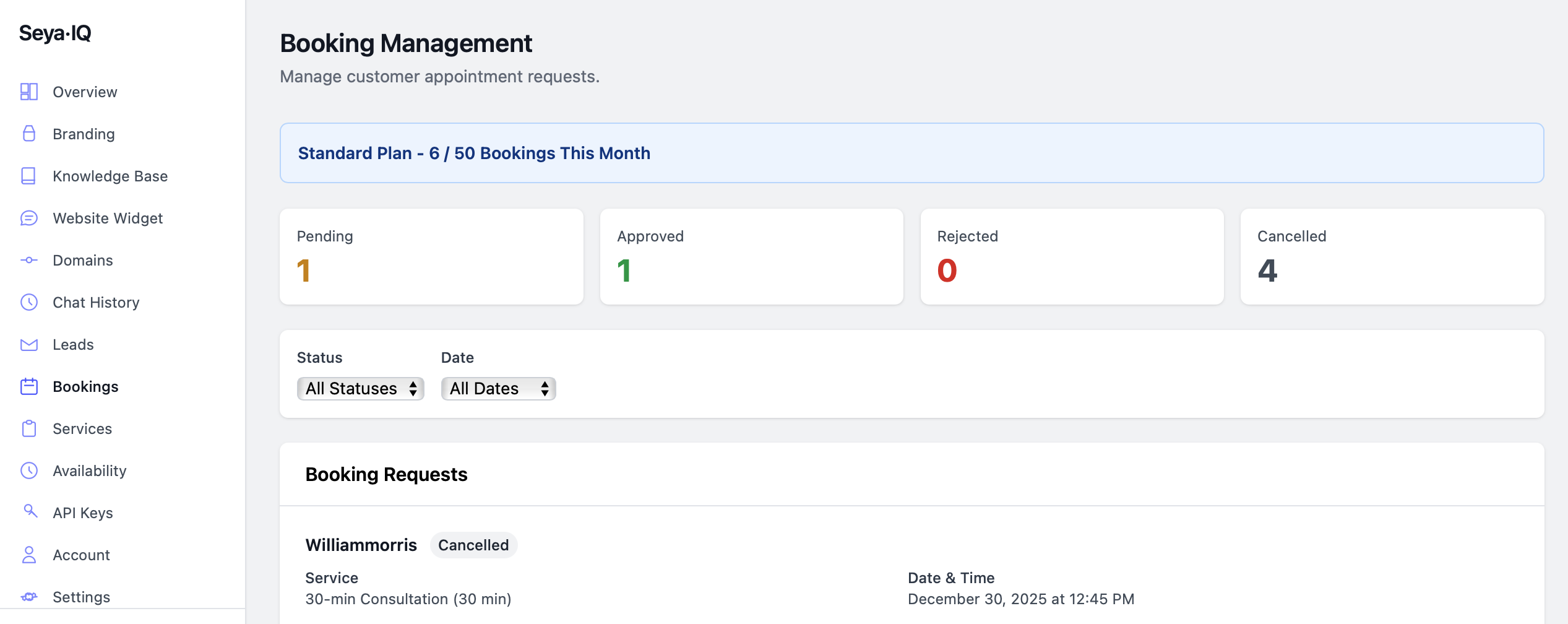
Task: Open the API Keys key icon
Action: (29, 513)
